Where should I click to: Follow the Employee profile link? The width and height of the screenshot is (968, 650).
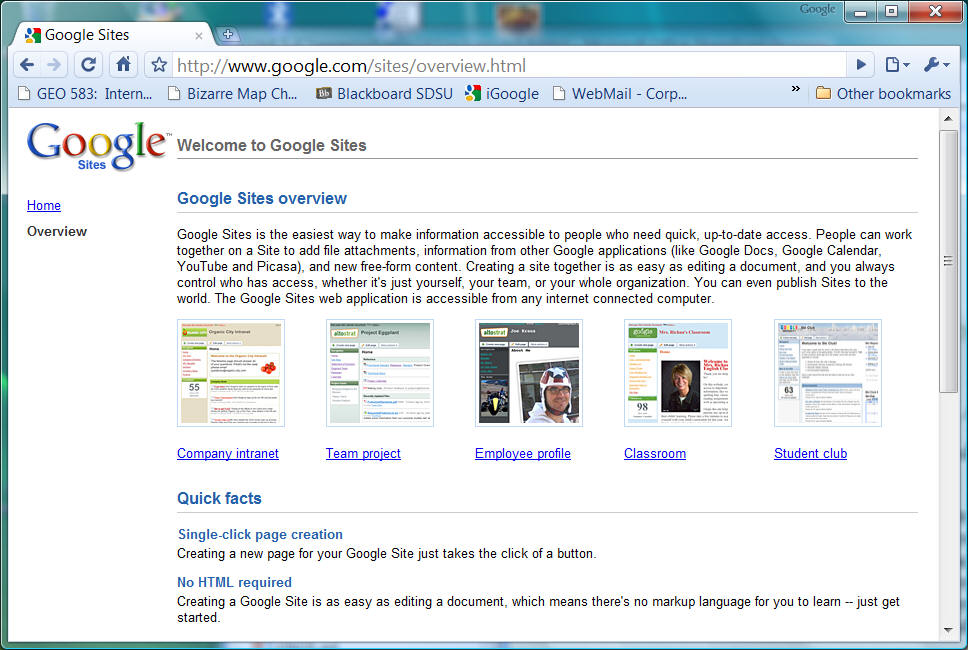pyautogui.click(x=523, y=454)
